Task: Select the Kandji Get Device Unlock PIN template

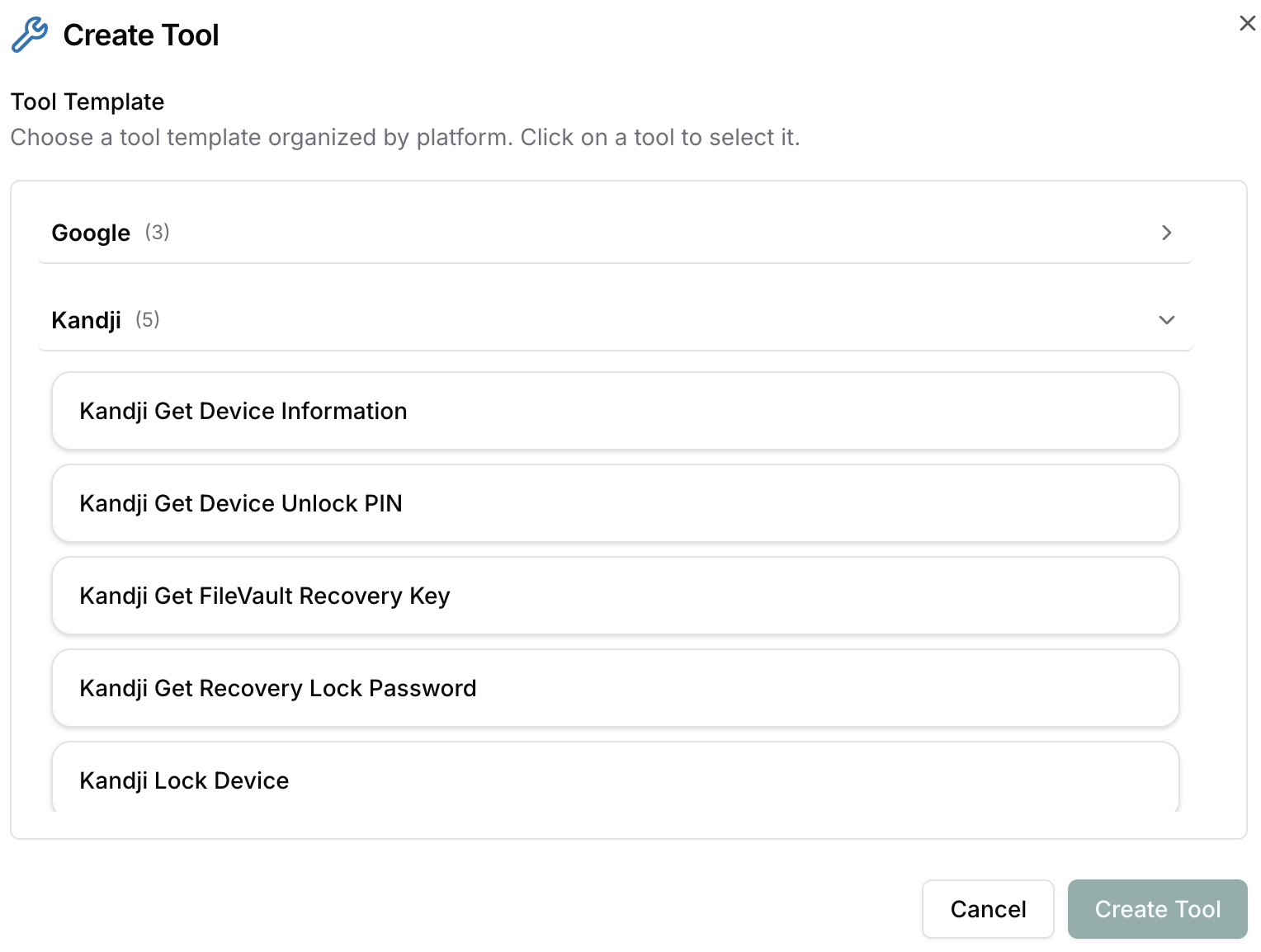Action: [x=615, y=503]
